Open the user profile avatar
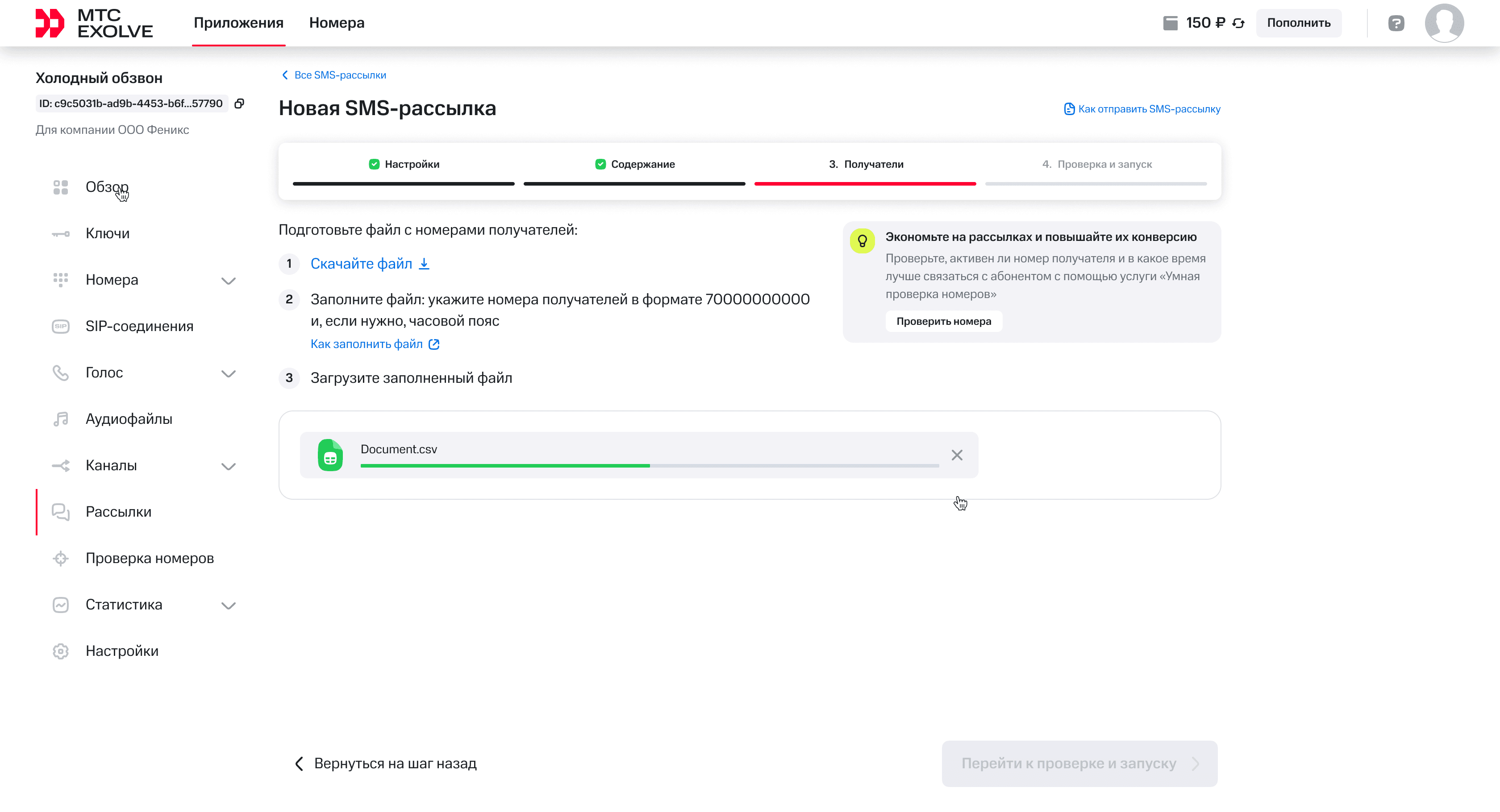 (x=1444, y=23)
